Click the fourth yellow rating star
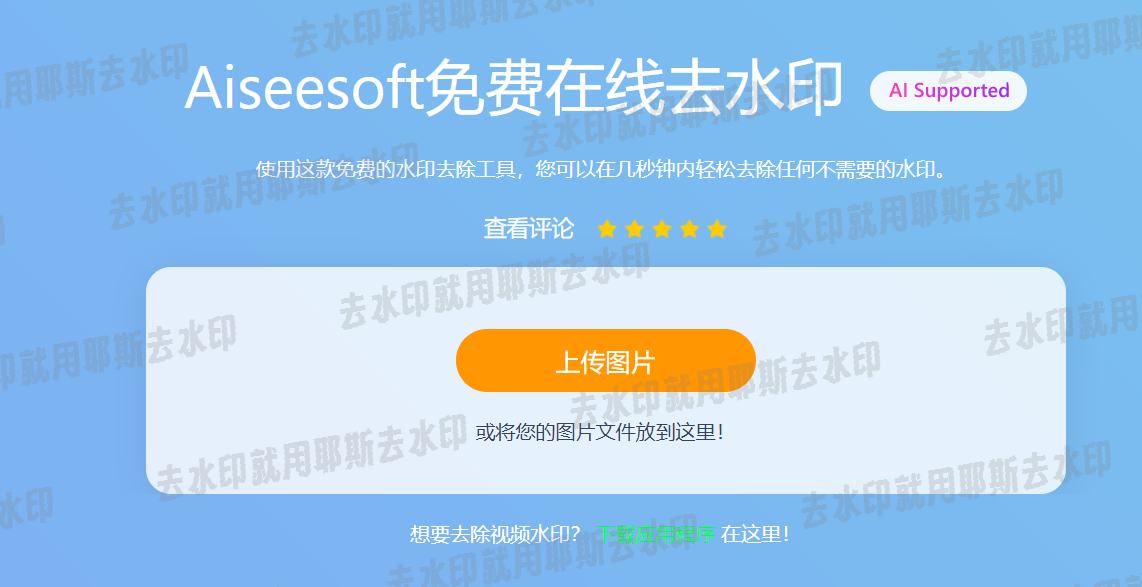The height and width of the screenshot is (587, 1142). (x=690, y=229)
